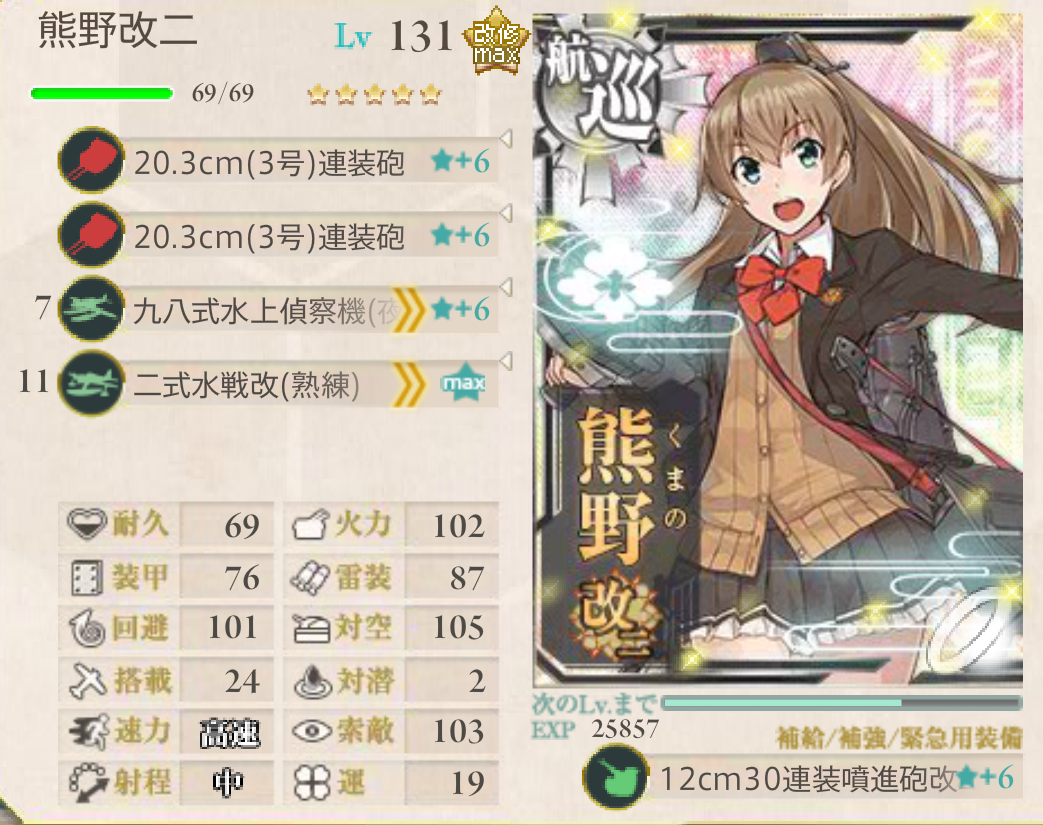1043x825 pixels.
Task: Click the first 20.3cm(3号)連装砲 red gun icon
Action: point(91,160)
